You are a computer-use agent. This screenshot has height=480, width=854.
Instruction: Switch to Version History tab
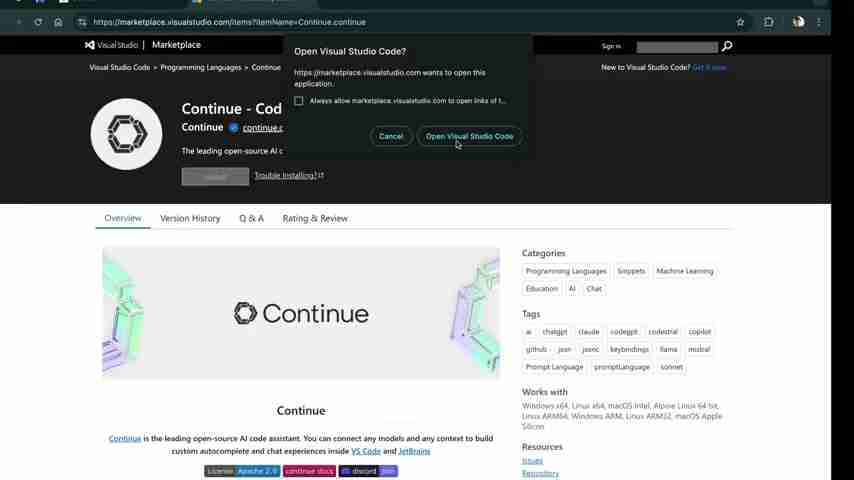pos(190,218)
